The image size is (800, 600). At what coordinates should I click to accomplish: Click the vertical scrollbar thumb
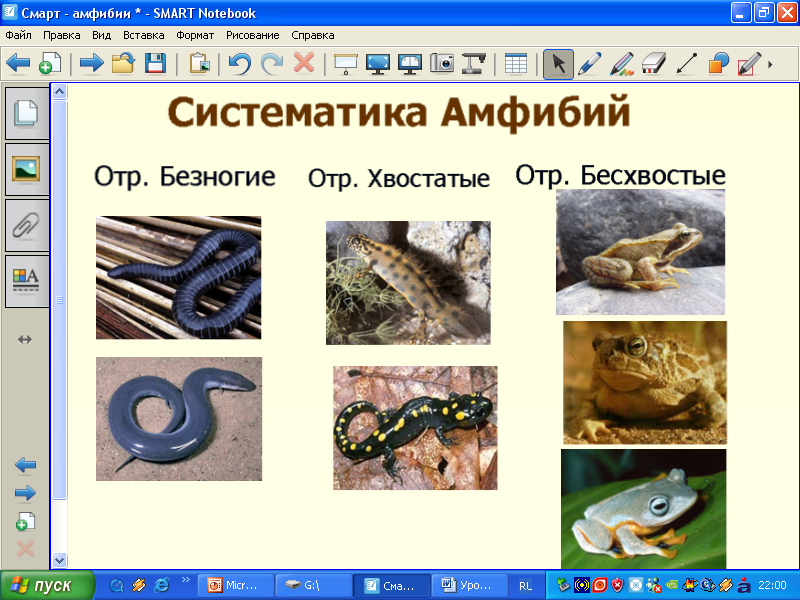60,300
